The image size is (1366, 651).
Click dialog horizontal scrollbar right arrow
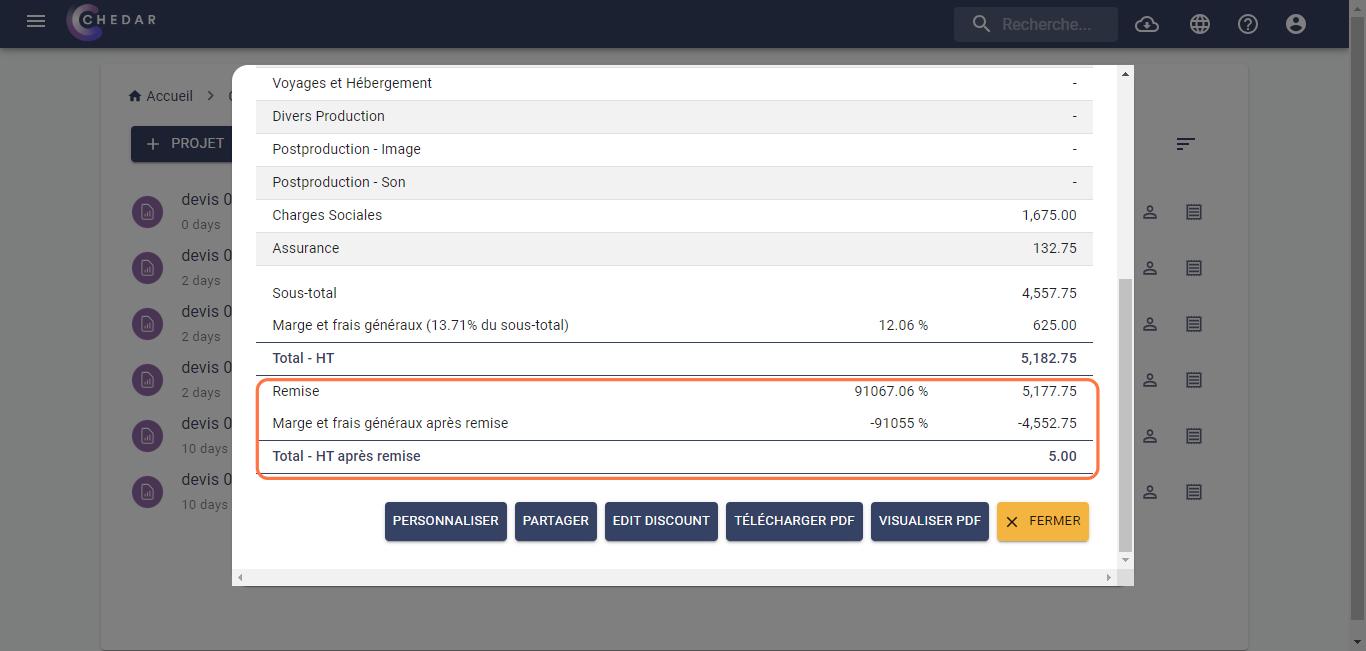point(1109,578)
